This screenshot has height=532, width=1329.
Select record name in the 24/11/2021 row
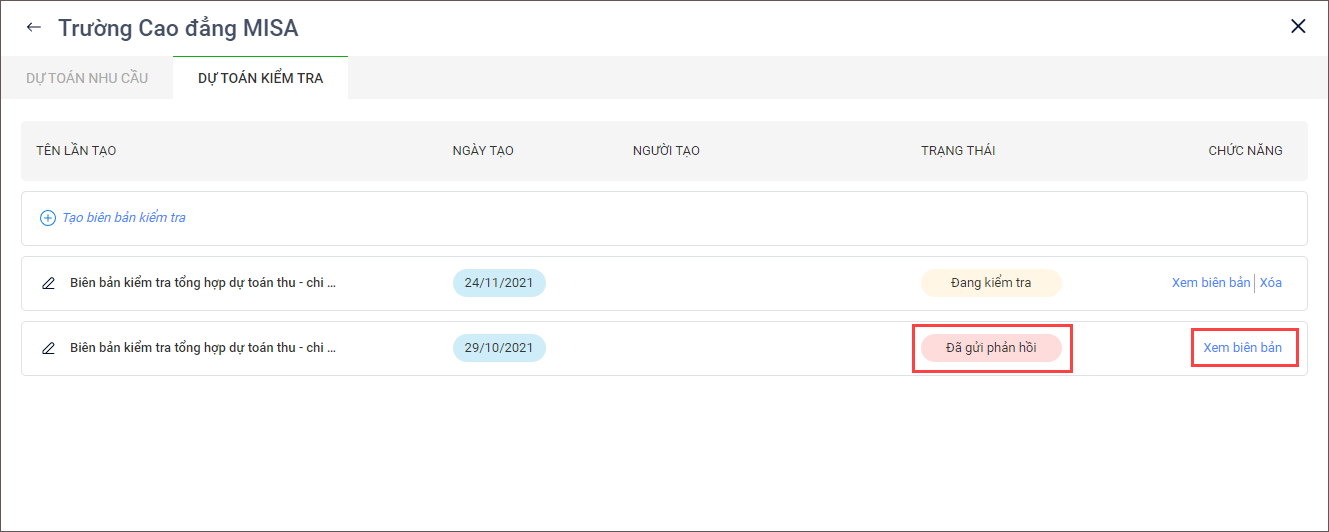[x=203, y=283]
